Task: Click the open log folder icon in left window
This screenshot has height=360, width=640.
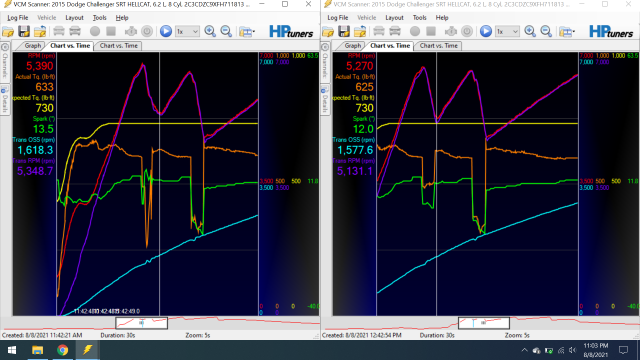Action: pyautogui.click(x=8, y=31)
